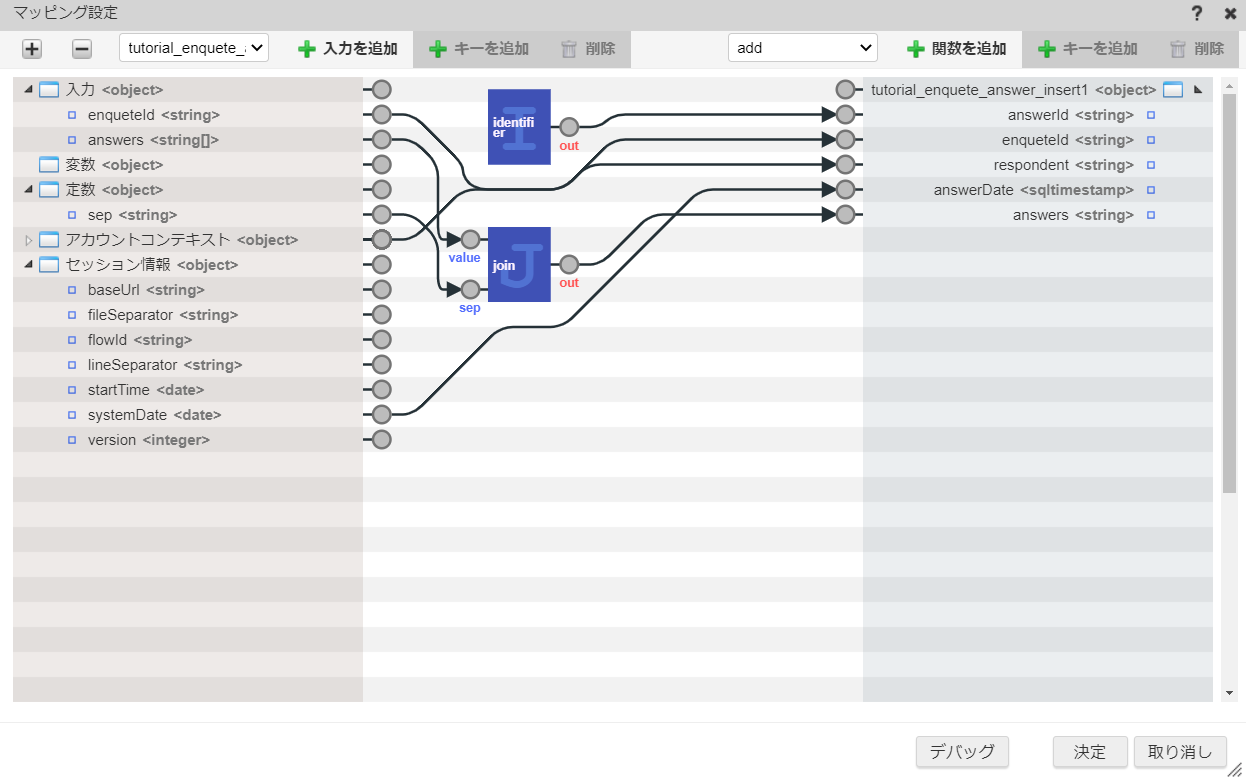Click the answers string[] connector node
The image size is (1246, 780).
point(381,140)
